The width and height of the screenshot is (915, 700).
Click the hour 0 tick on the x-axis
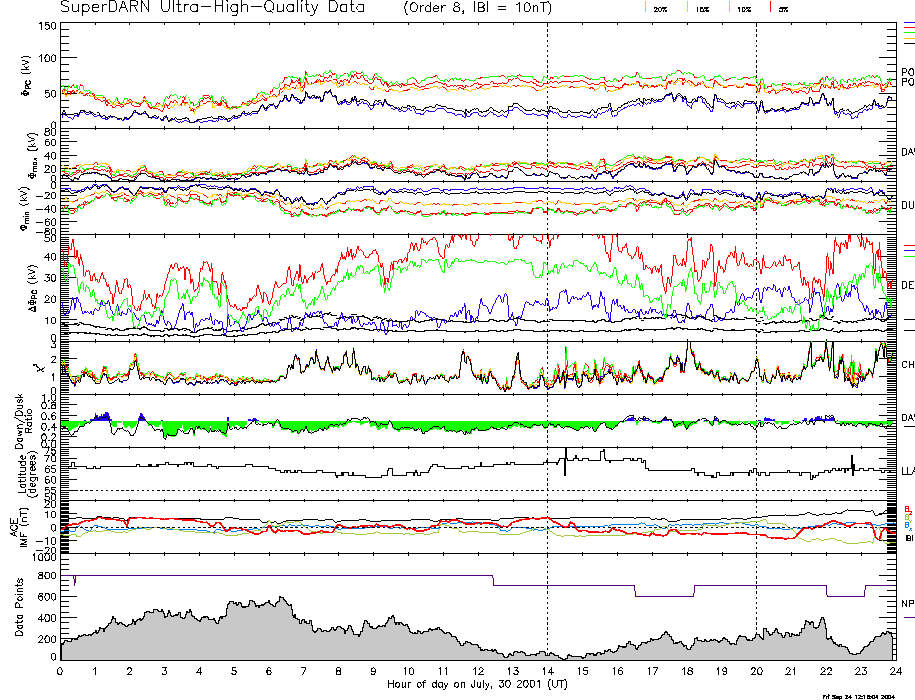coord(61,671)
